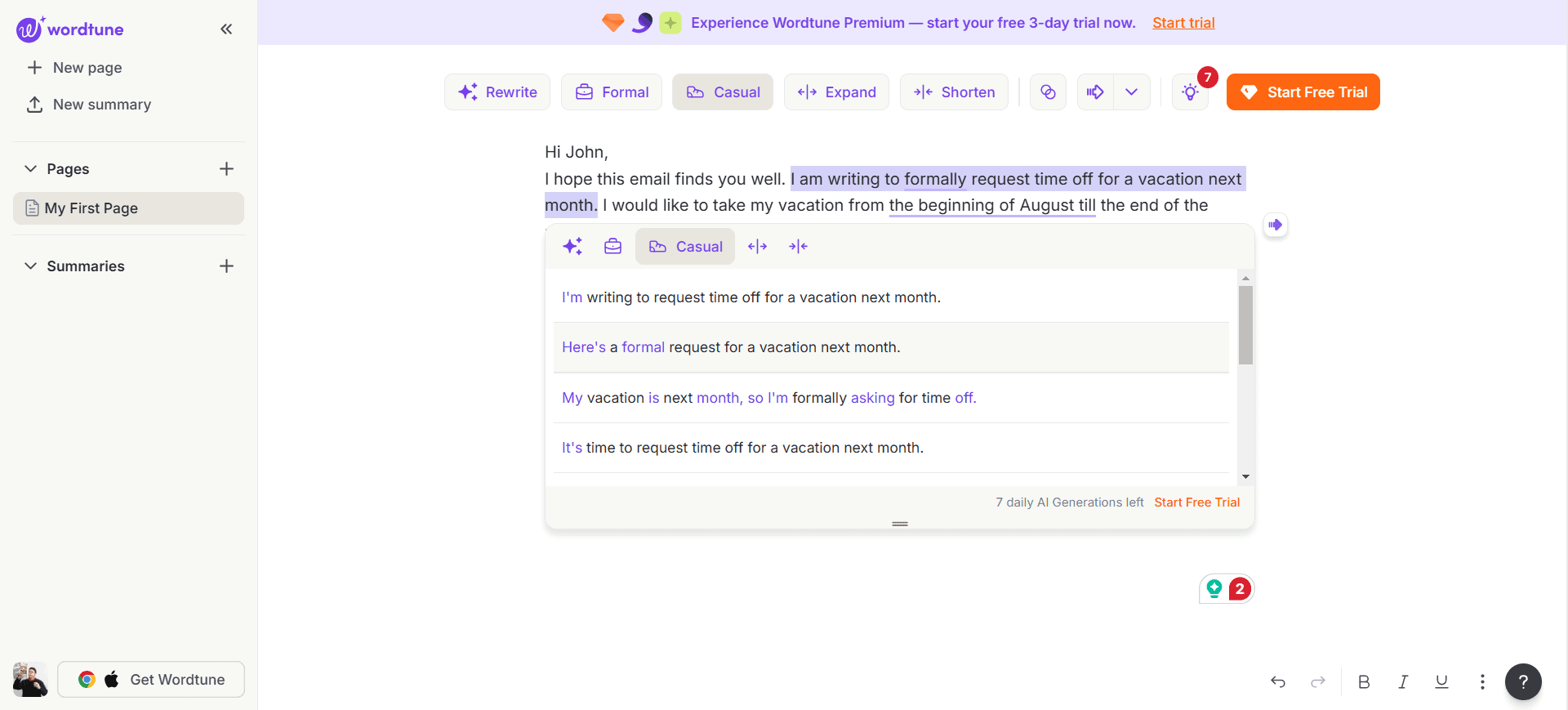Create a New page
The image size is (1568, 710).
coord(74,68)
